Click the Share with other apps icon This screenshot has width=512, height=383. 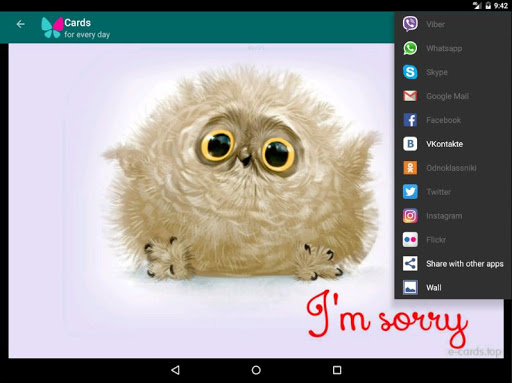click(x=410, y=264)
